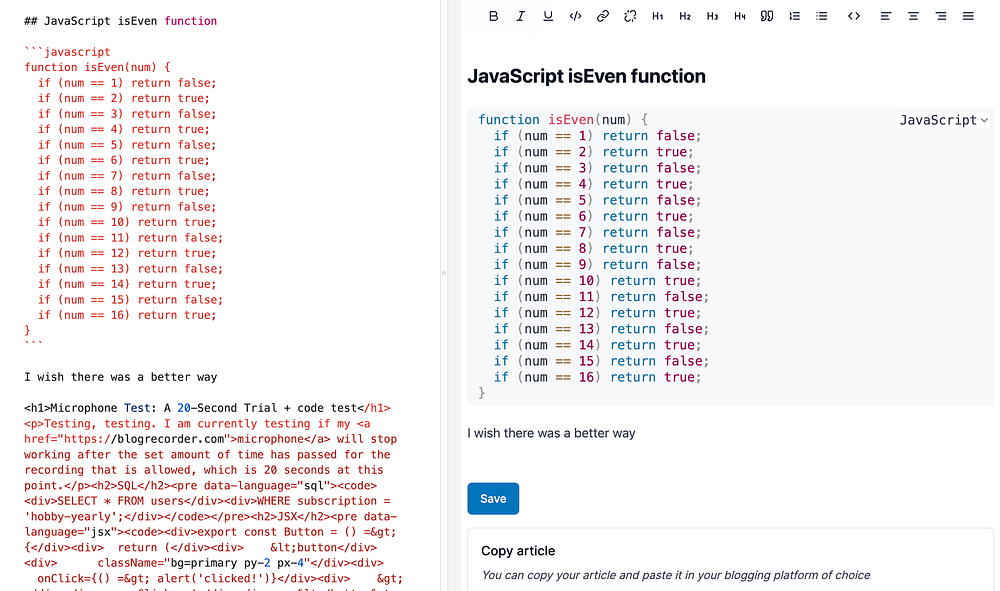
Task: Remove link with the unlink icon
Action: pyautogui.click(x=630, y=16)
